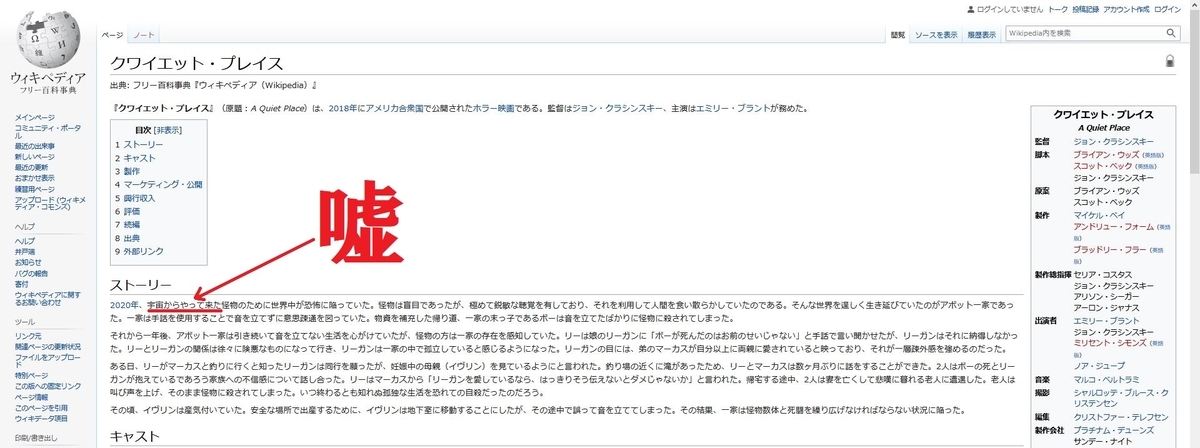Open the ヘルプ link in the sidebar

click(24, 241)
